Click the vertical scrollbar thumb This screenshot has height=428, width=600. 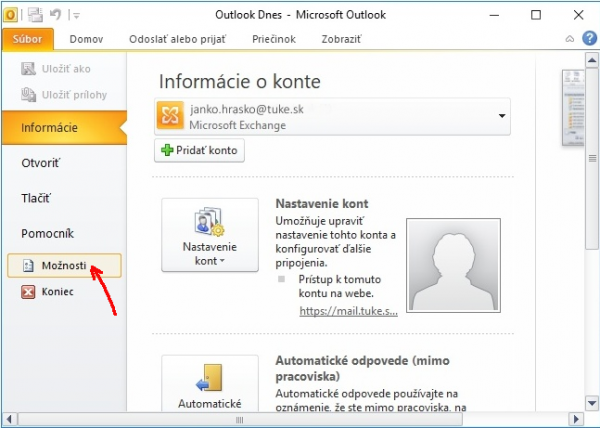[592, 158]
